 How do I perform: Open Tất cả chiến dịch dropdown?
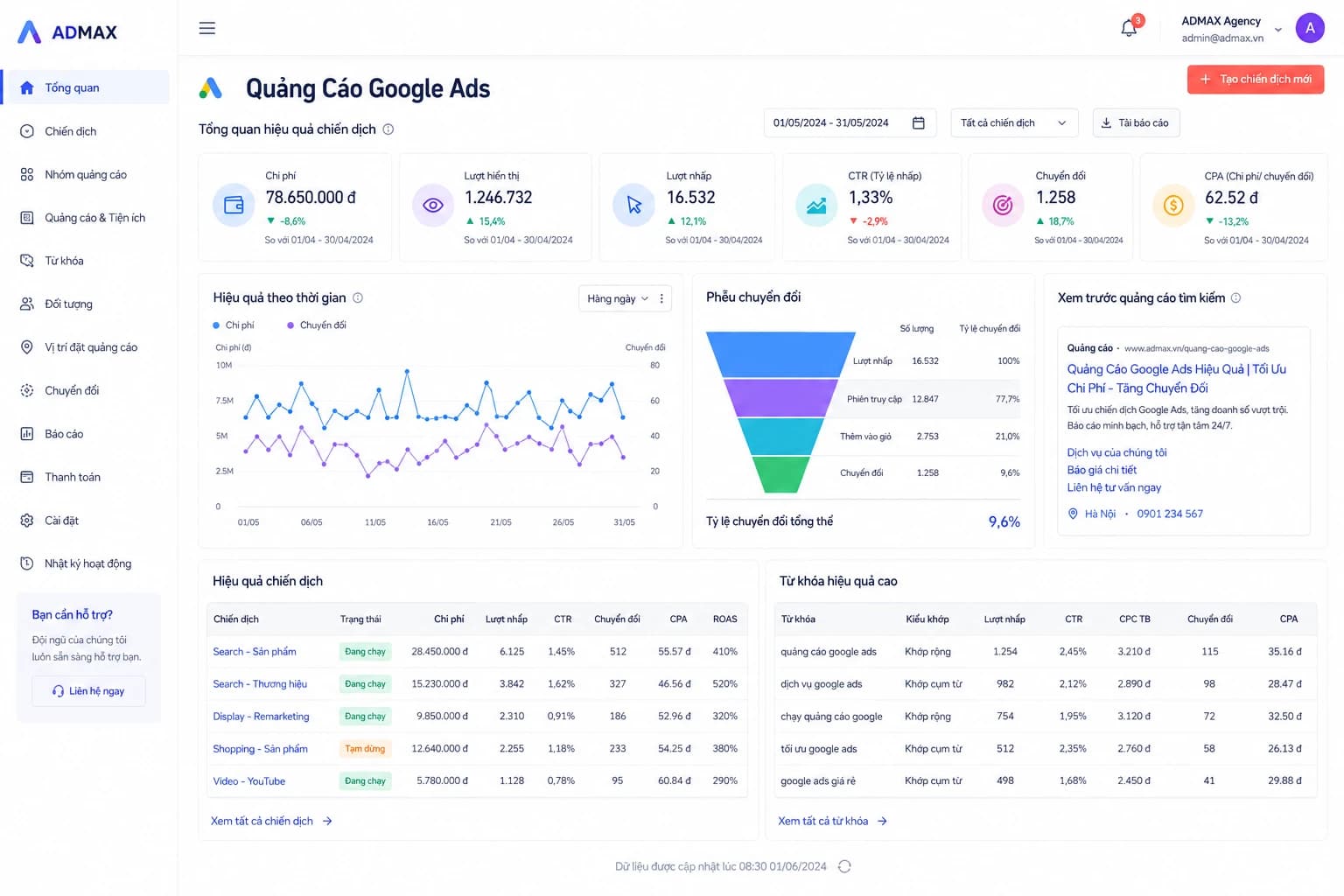1014,123
